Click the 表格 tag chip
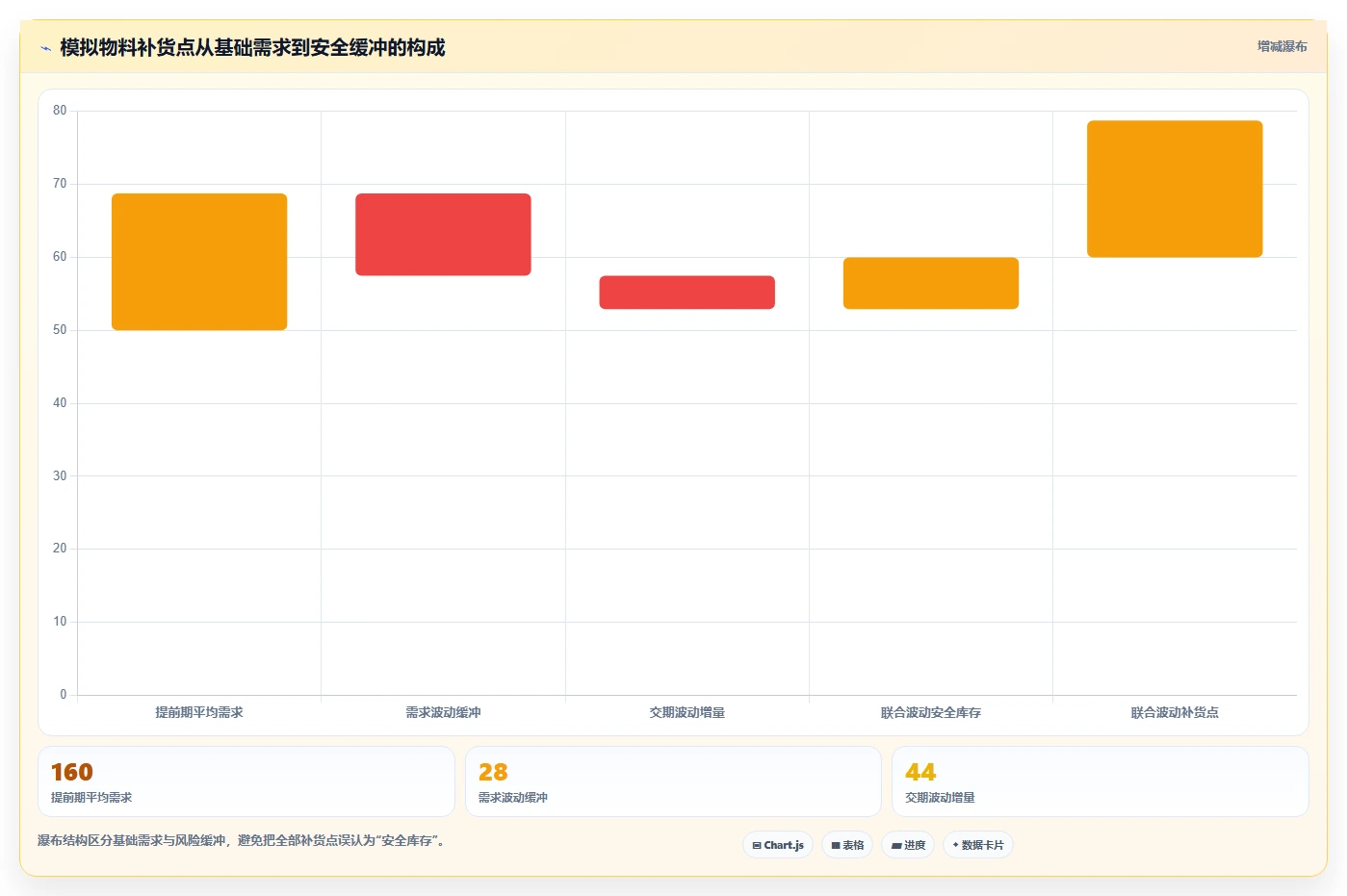1347x896 pixels. [847, 845]
